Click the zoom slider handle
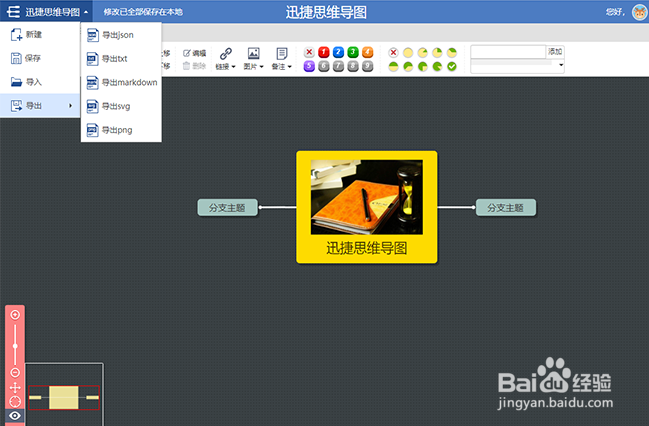This screenshot has width=649, height=426. [x=15, y=346]
